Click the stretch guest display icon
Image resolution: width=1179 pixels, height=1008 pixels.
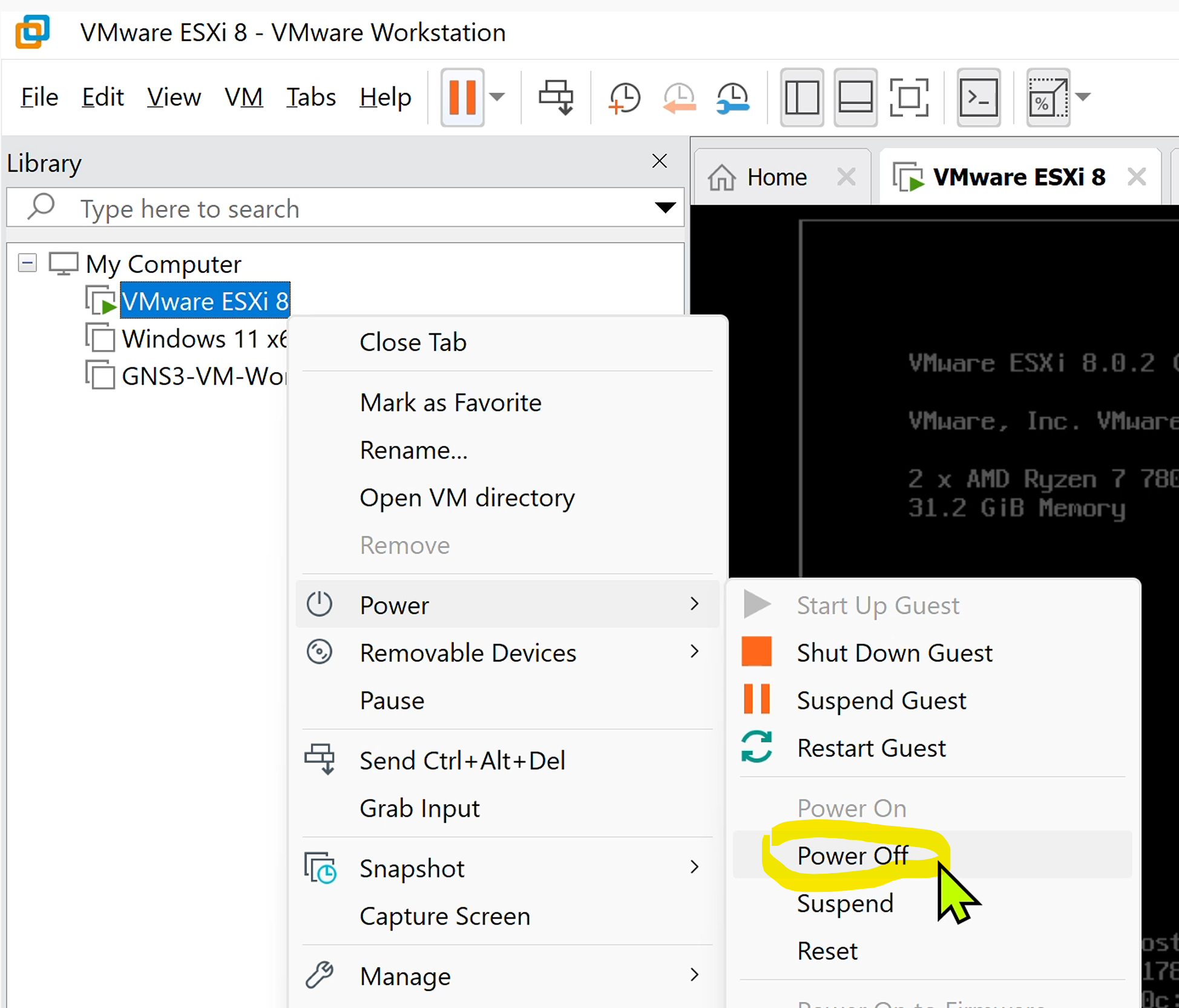(1048, 97)
